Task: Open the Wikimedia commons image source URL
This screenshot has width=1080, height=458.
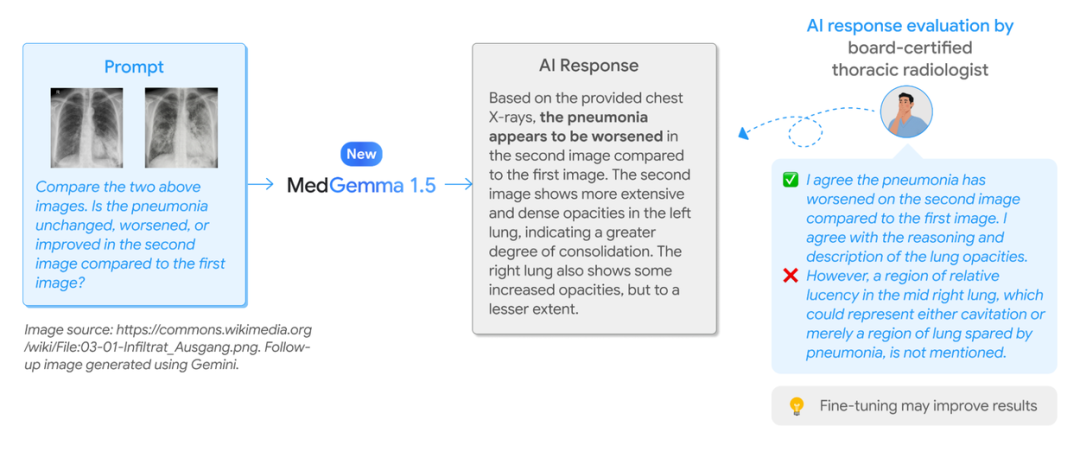Action: pos(168,336)
